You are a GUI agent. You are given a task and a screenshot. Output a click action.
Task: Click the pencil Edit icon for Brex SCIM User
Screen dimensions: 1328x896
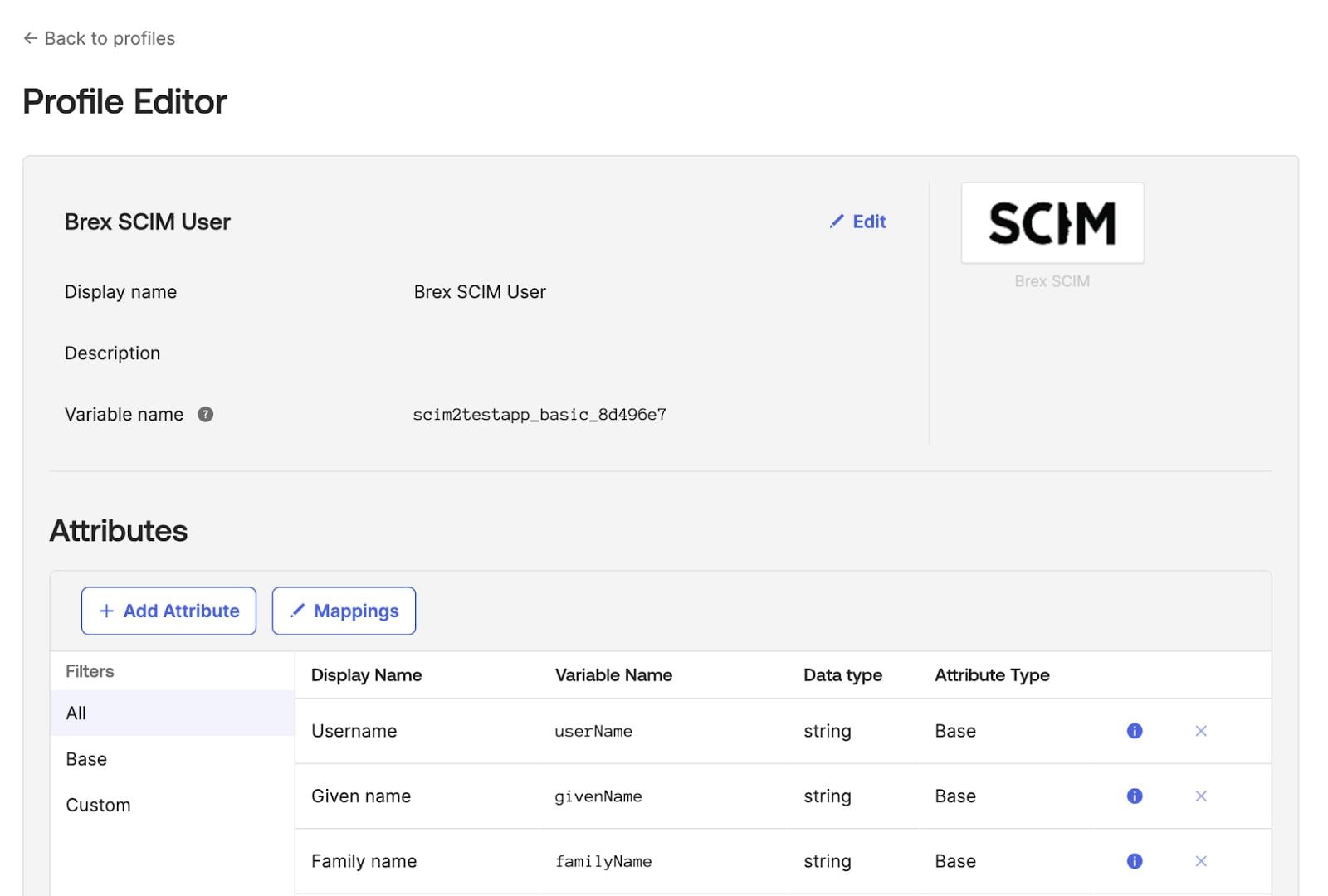(x=837, y=222)
